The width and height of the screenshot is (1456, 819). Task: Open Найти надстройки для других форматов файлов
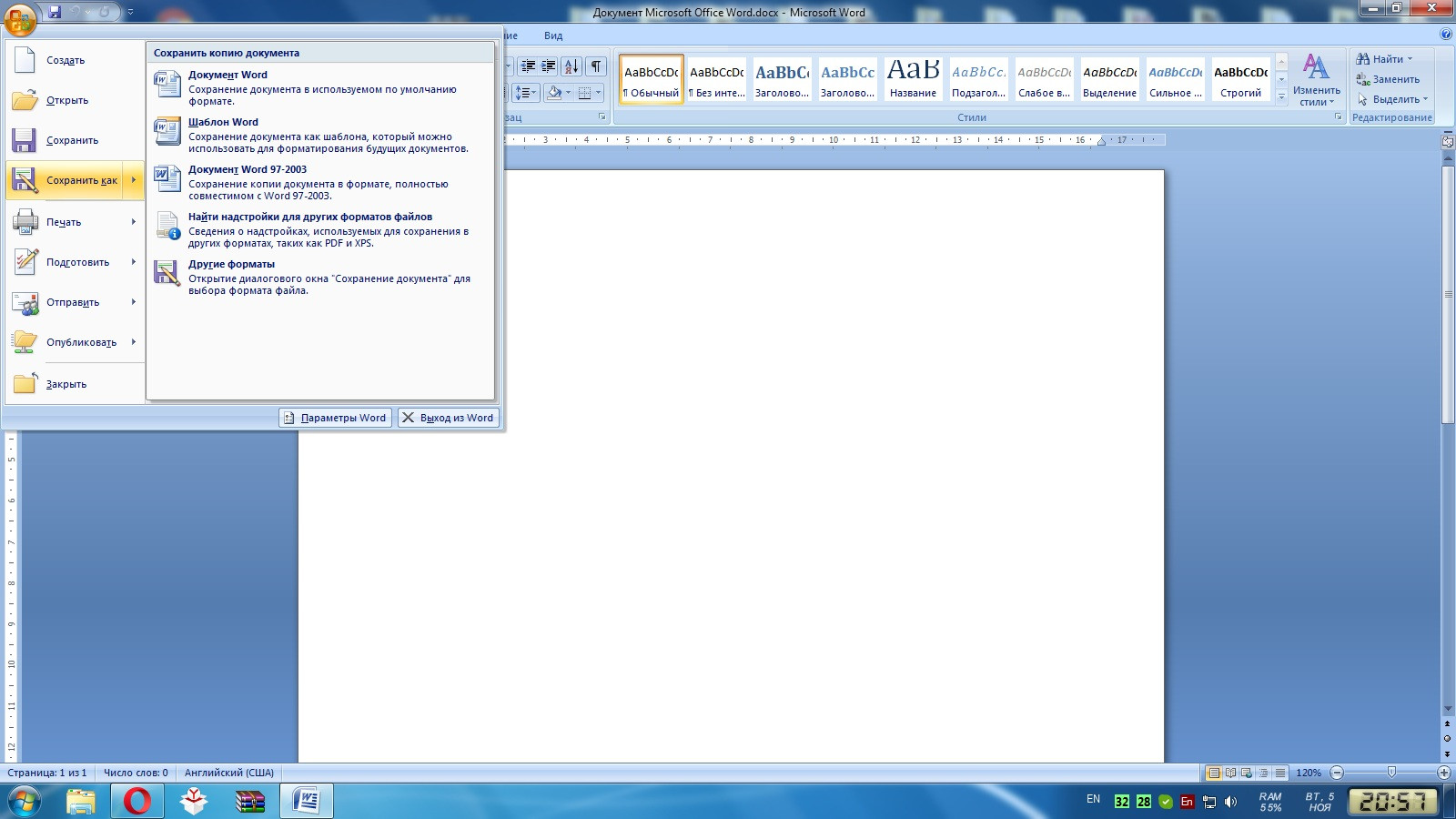click(320, 229)
